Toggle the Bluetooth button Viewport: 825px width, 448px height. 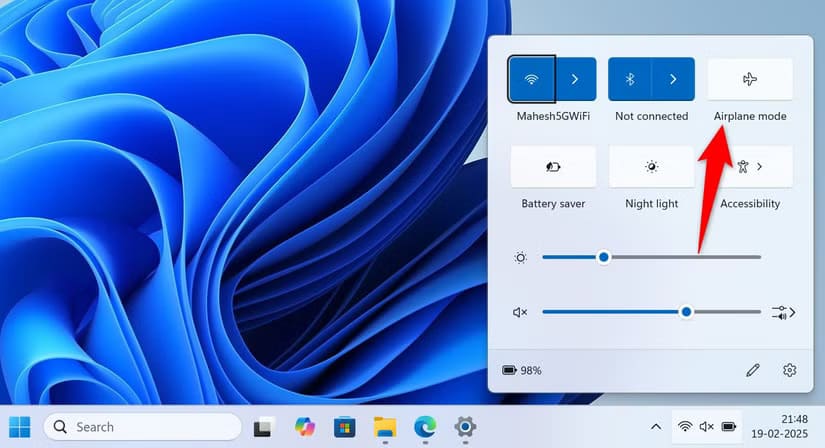coord(630,79)
